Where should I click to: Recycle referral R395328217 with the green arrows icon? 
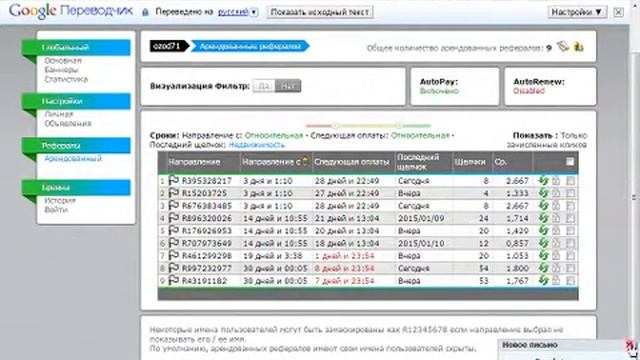(543, 180)
